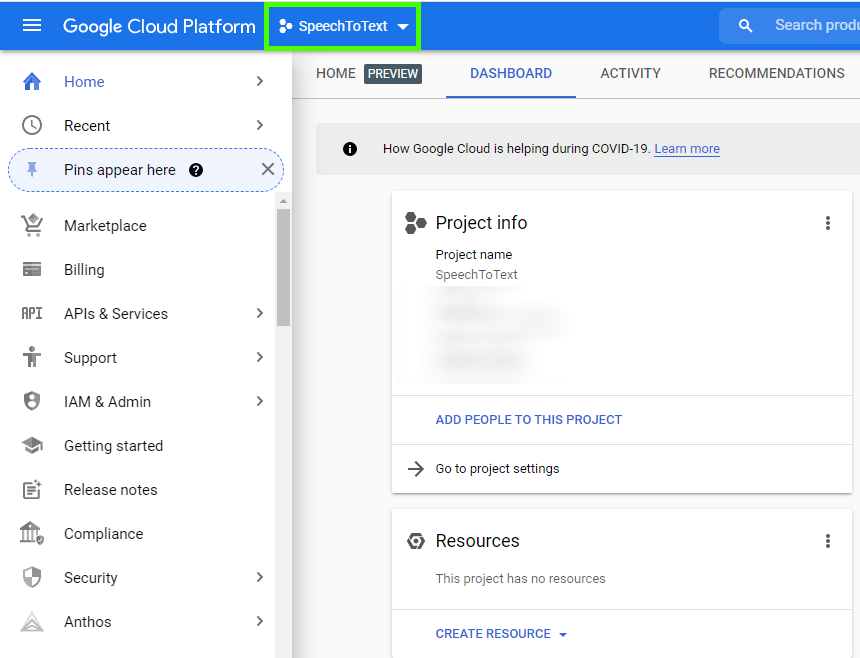Screen dimensions: 860x658
Task: Click ADD PEOPLE TO THIS PROJECT
Action: click(528, 419)
